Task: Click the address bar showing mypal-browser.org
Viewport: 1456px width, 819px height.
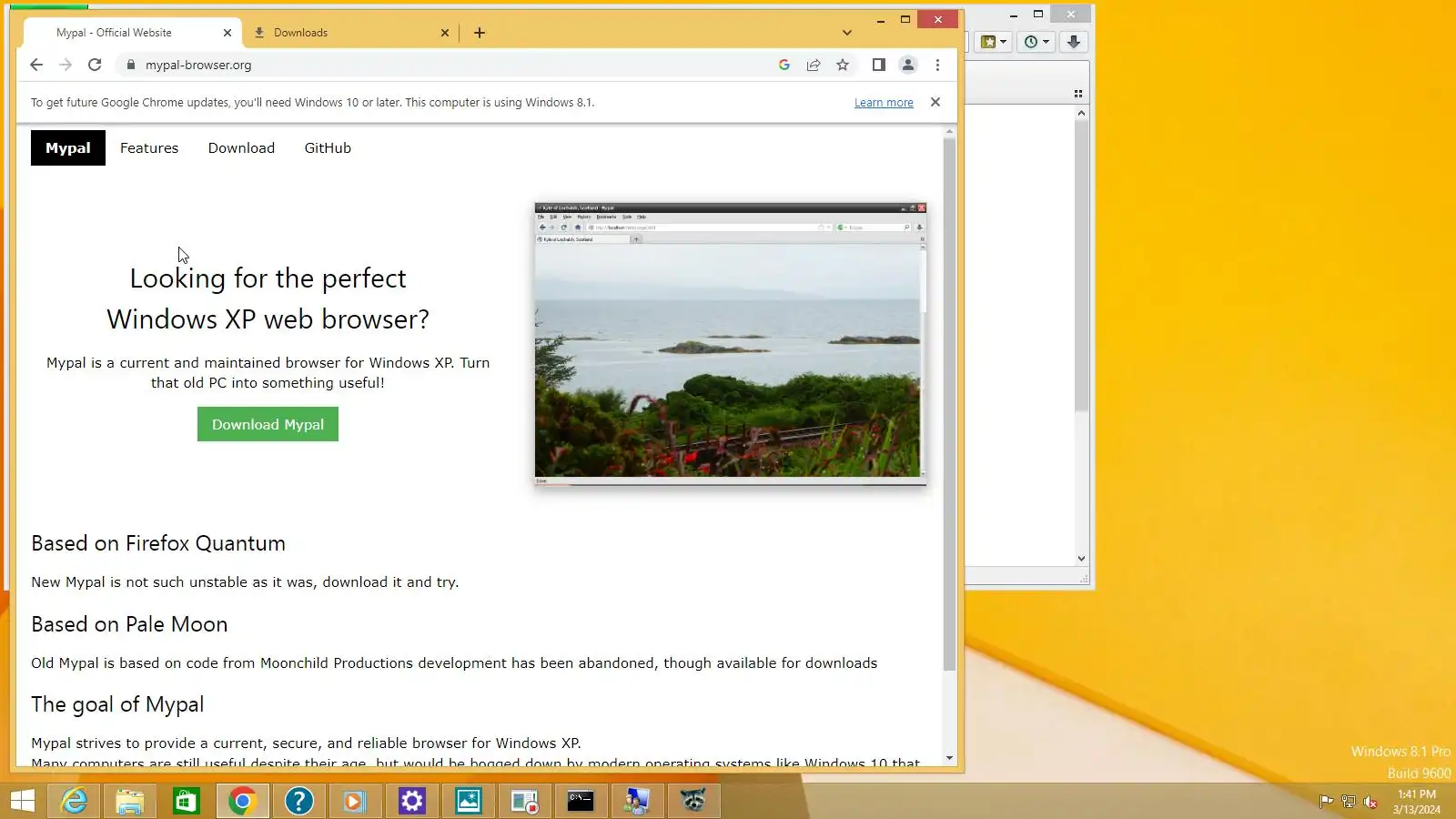Action: [x=446, y=65]
